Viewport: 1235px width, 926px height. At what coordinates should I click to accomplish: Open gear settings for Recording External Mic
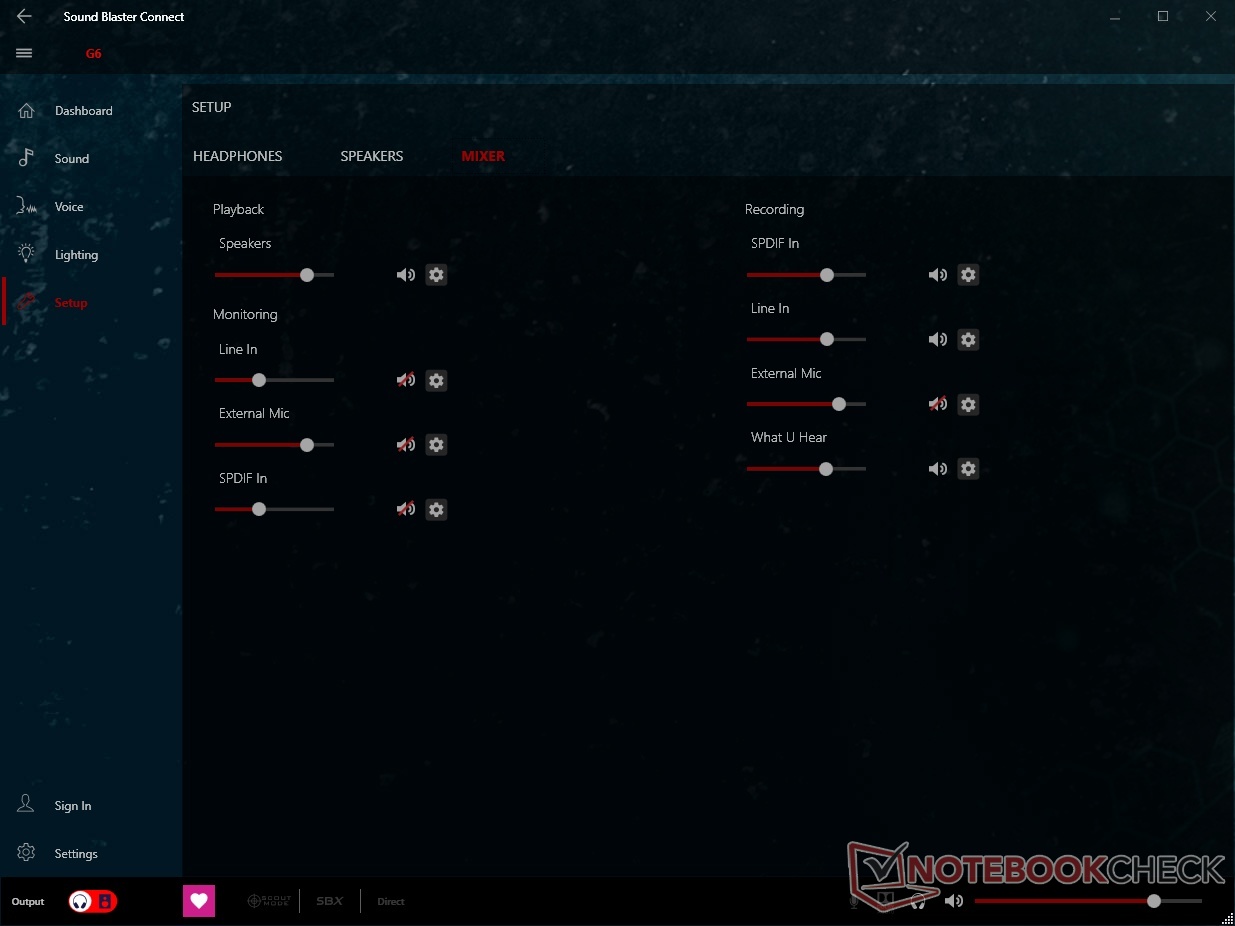click(968, 404)
